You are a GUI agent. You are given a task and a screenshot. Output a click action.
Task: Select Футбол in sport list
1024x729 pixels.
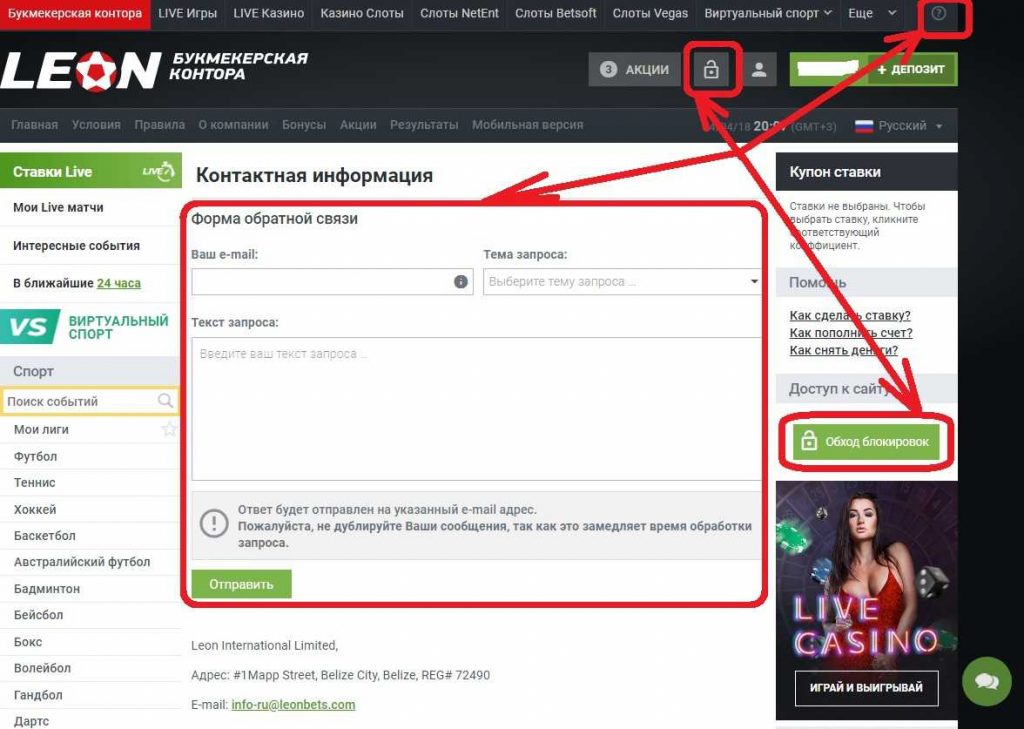pyautogui.click(x=35, y=457)
